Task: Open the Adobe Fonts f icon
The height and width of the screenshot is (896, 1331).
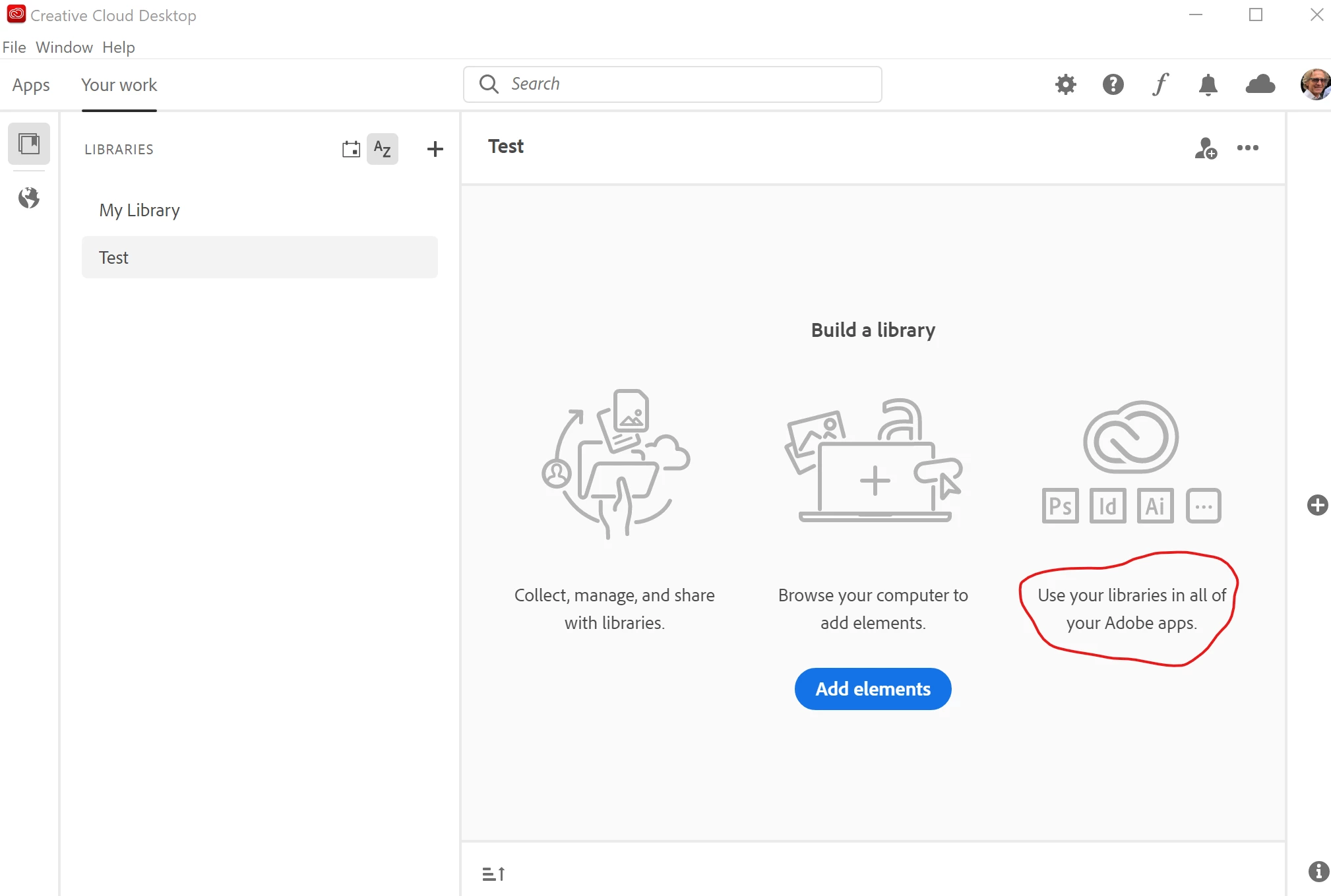Action: click(1160, 84)
